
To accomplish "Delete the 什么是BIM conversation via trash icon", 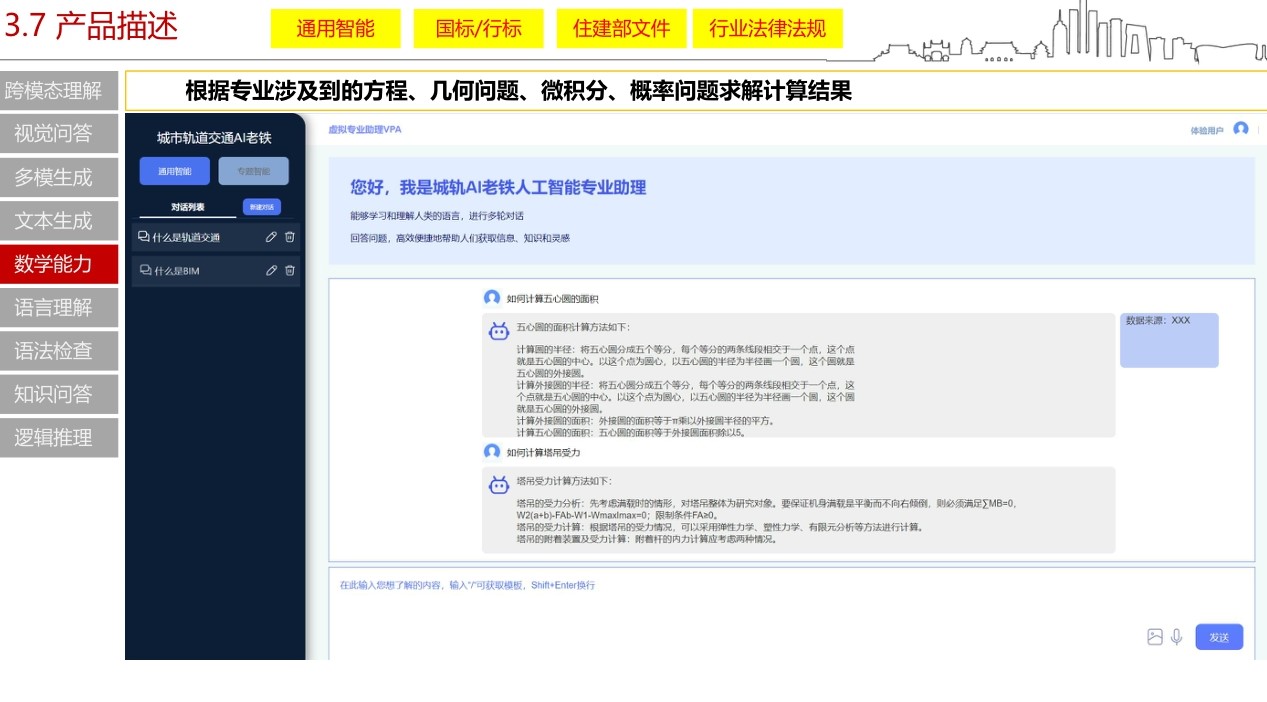I will coord(290,270).
